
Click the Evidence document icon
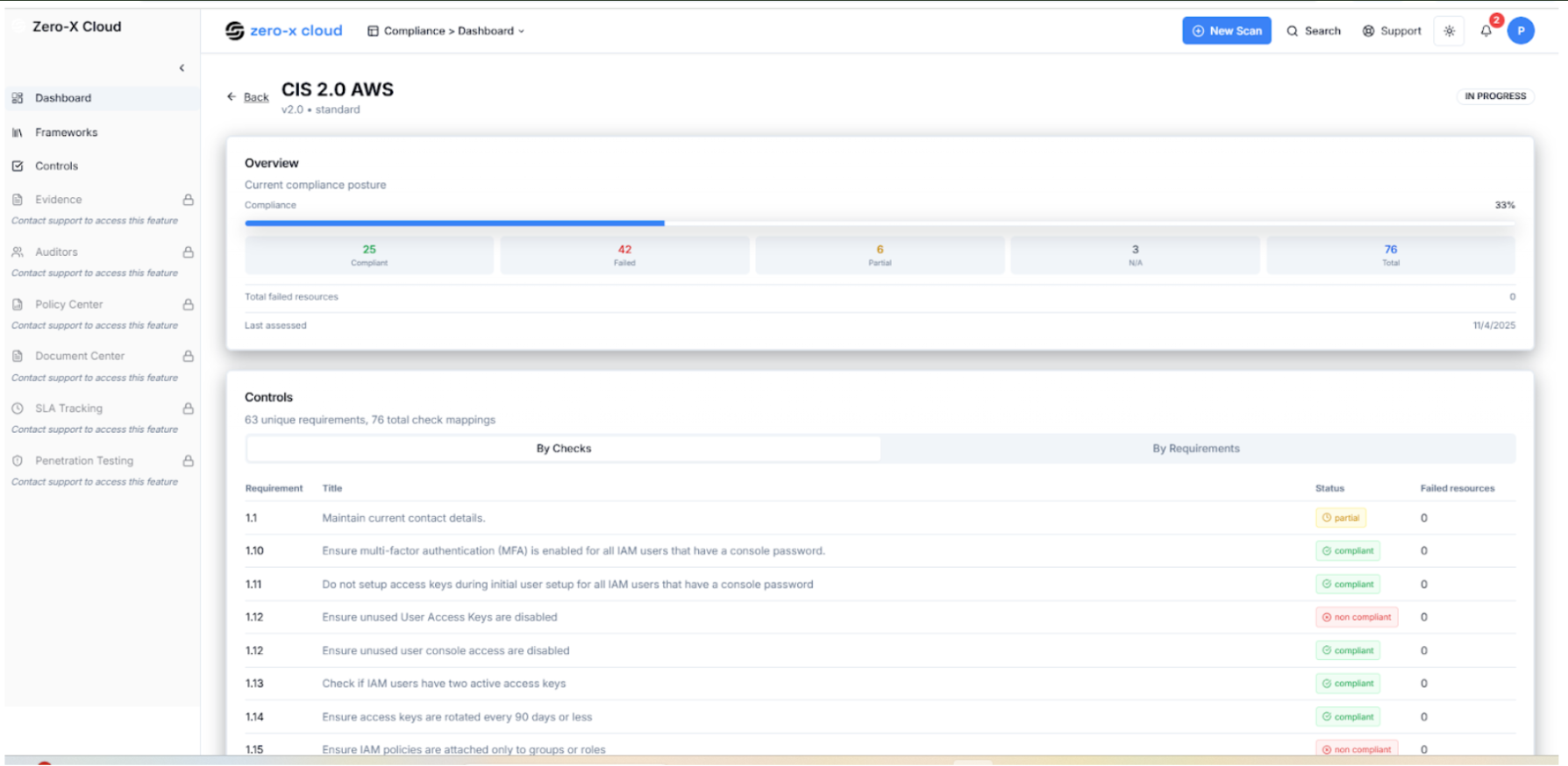pos(18,200)
